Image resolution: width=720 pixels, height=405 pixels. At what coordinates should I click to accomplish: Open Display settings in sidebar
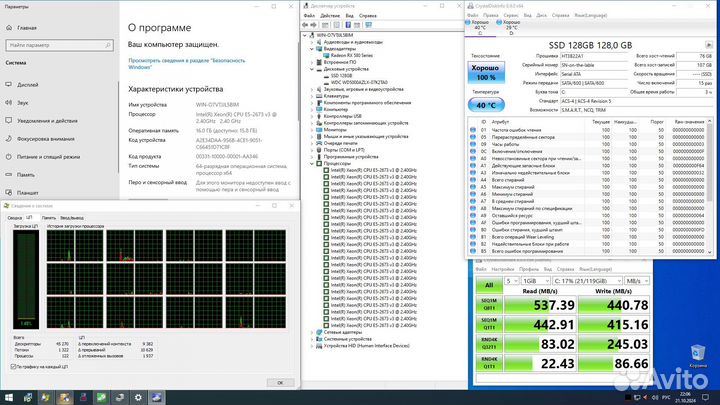[28, 85]
